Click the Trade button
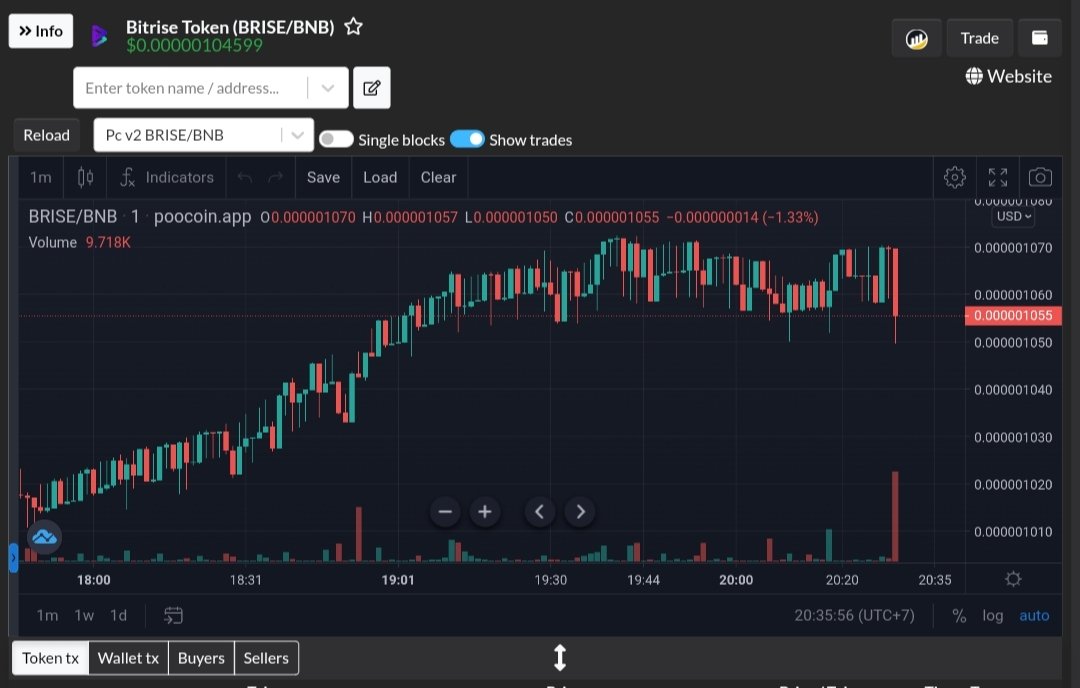This screenshot has width=1080, height=688. click(x=979, y=39)
